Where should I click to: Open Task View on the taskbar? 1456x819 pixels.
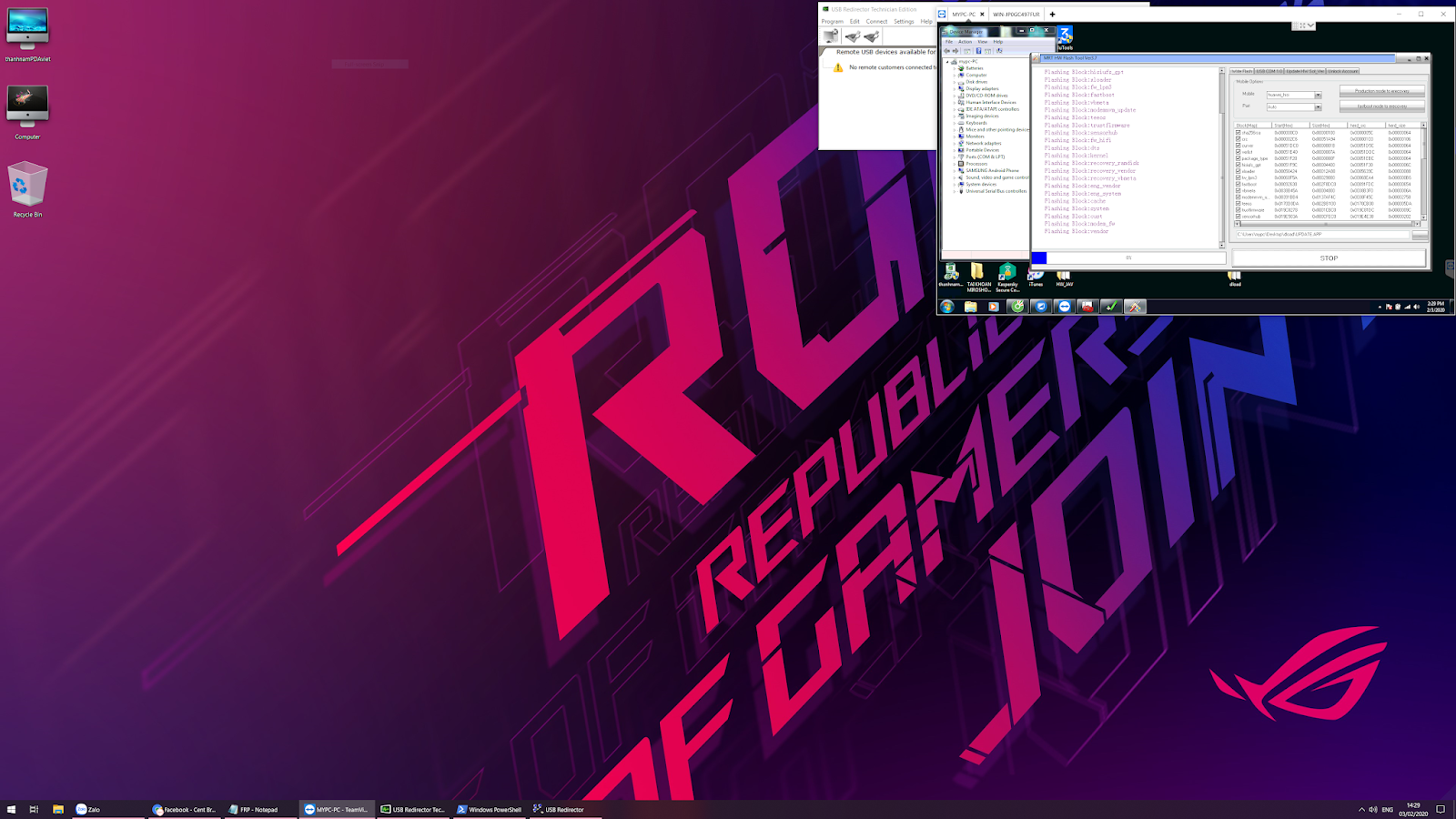[34, 809]
